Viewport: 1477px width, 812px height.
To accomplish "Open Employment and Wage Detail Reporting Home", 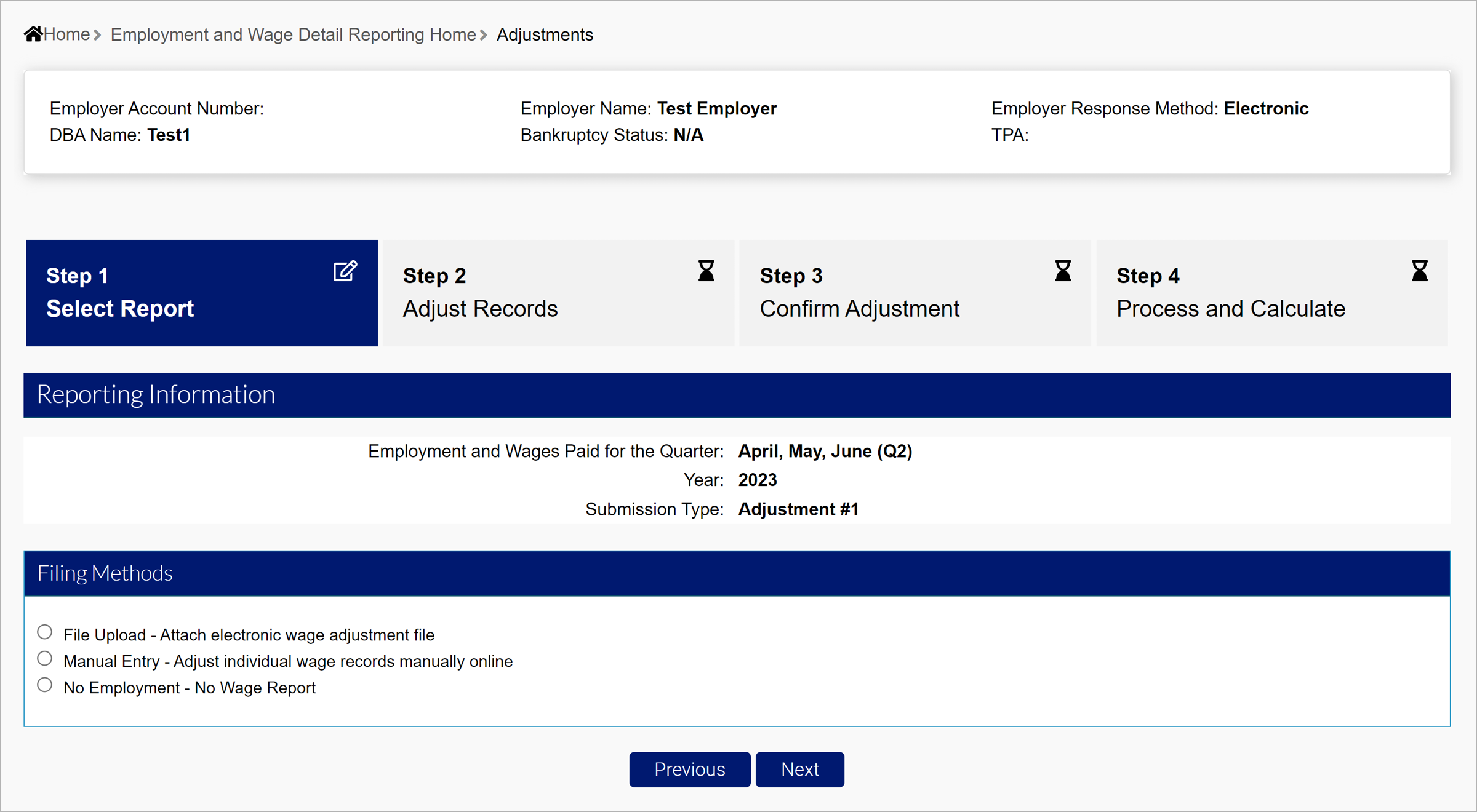I will pos(293,34).
